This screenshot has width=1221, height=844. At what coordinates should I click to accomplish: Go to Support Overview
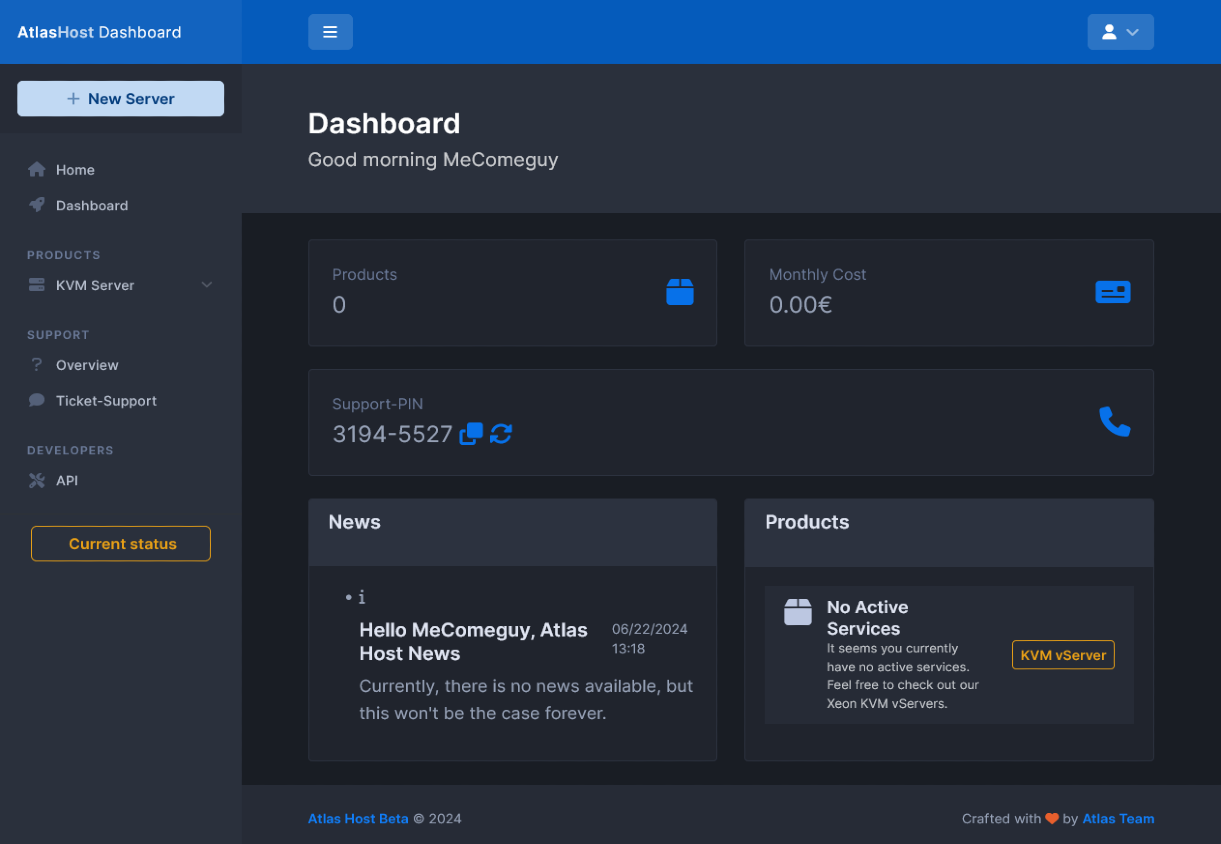tap(87, 365)
